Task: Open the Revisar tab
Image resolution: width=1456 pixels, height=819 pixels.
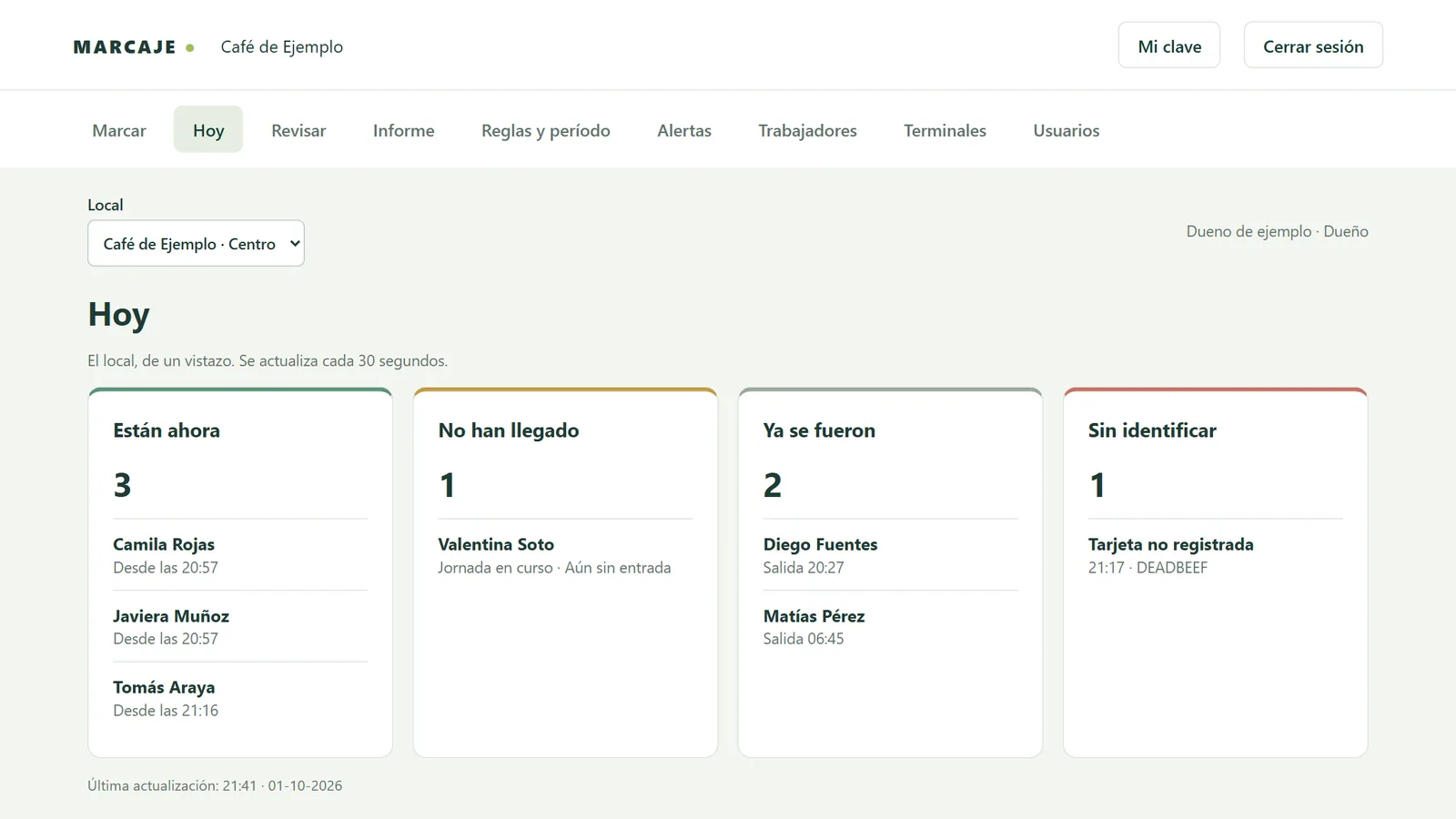Action: point(298,130)
